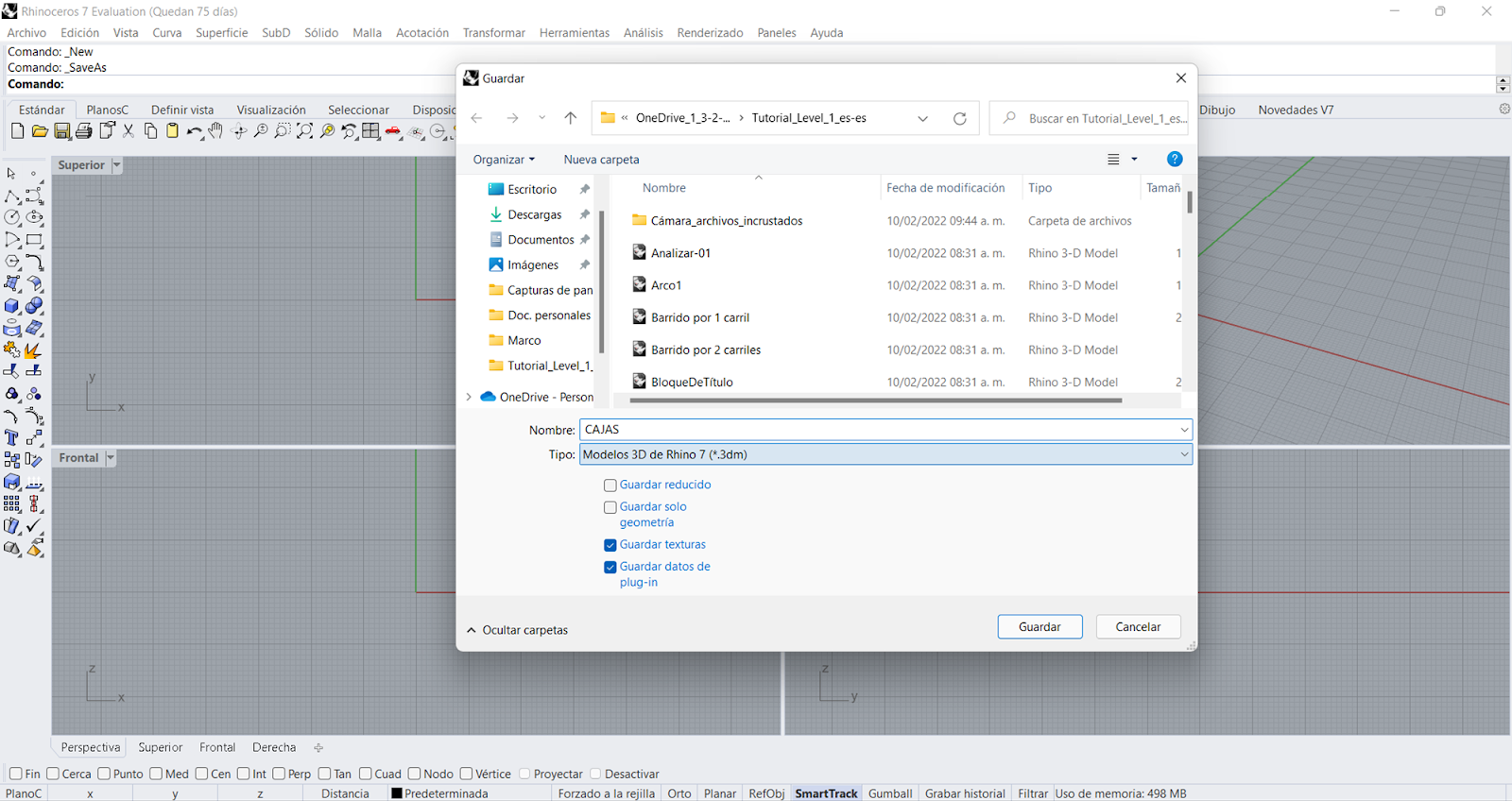Select the Explode tool in sidebar
This screenshot has width=1512, height=801.
pyautogui.click(x=34, y=350)
